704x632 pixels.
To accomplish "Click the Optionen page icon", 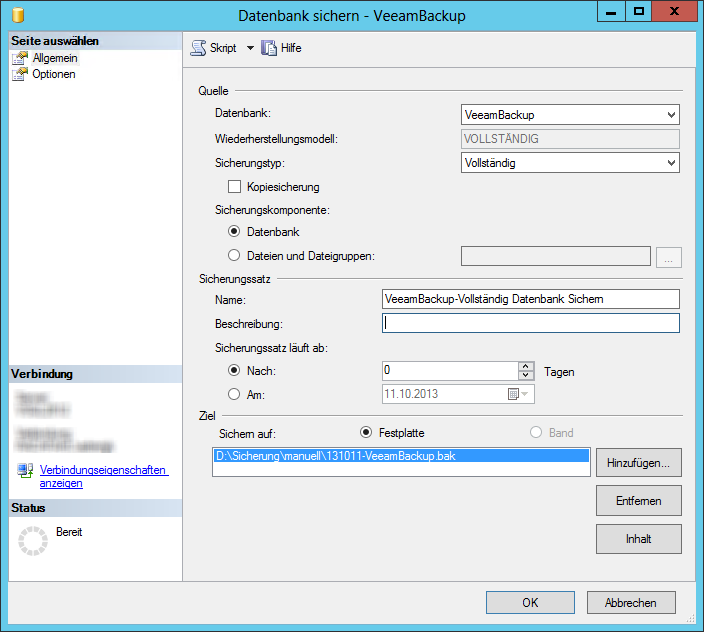I will (20, 74).
